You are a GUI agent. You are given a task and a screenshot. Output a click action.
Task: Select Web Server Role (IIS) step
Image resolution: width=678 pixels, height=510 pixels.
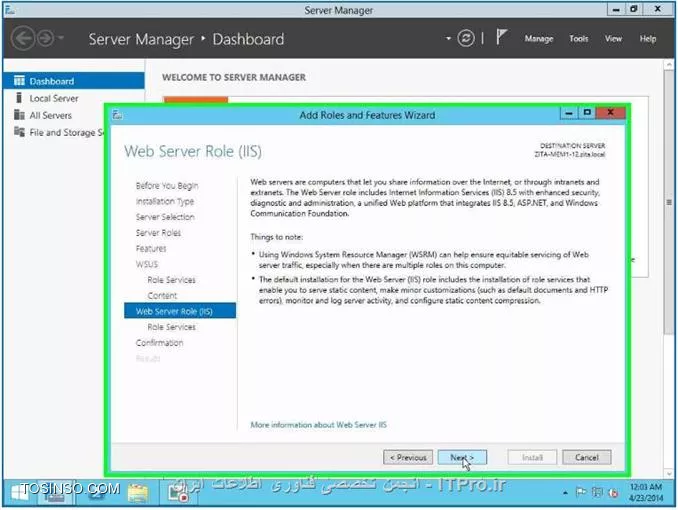click(180, 311)
